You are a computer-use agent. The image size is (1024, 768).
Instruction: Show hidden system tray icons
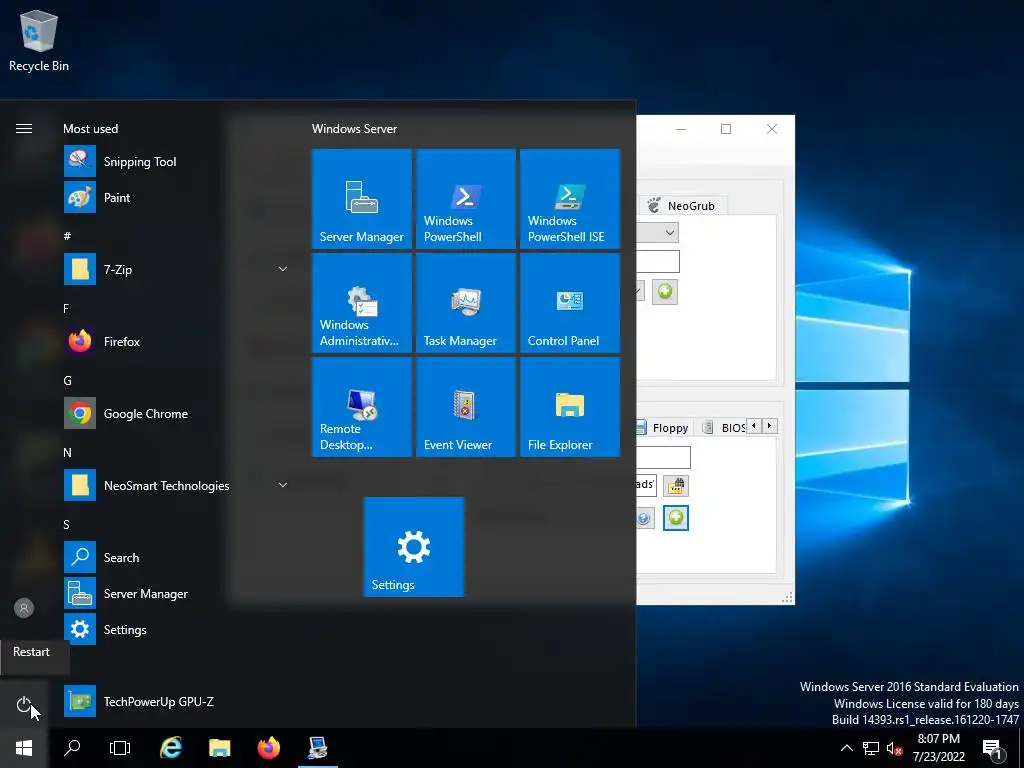[846, 748]
